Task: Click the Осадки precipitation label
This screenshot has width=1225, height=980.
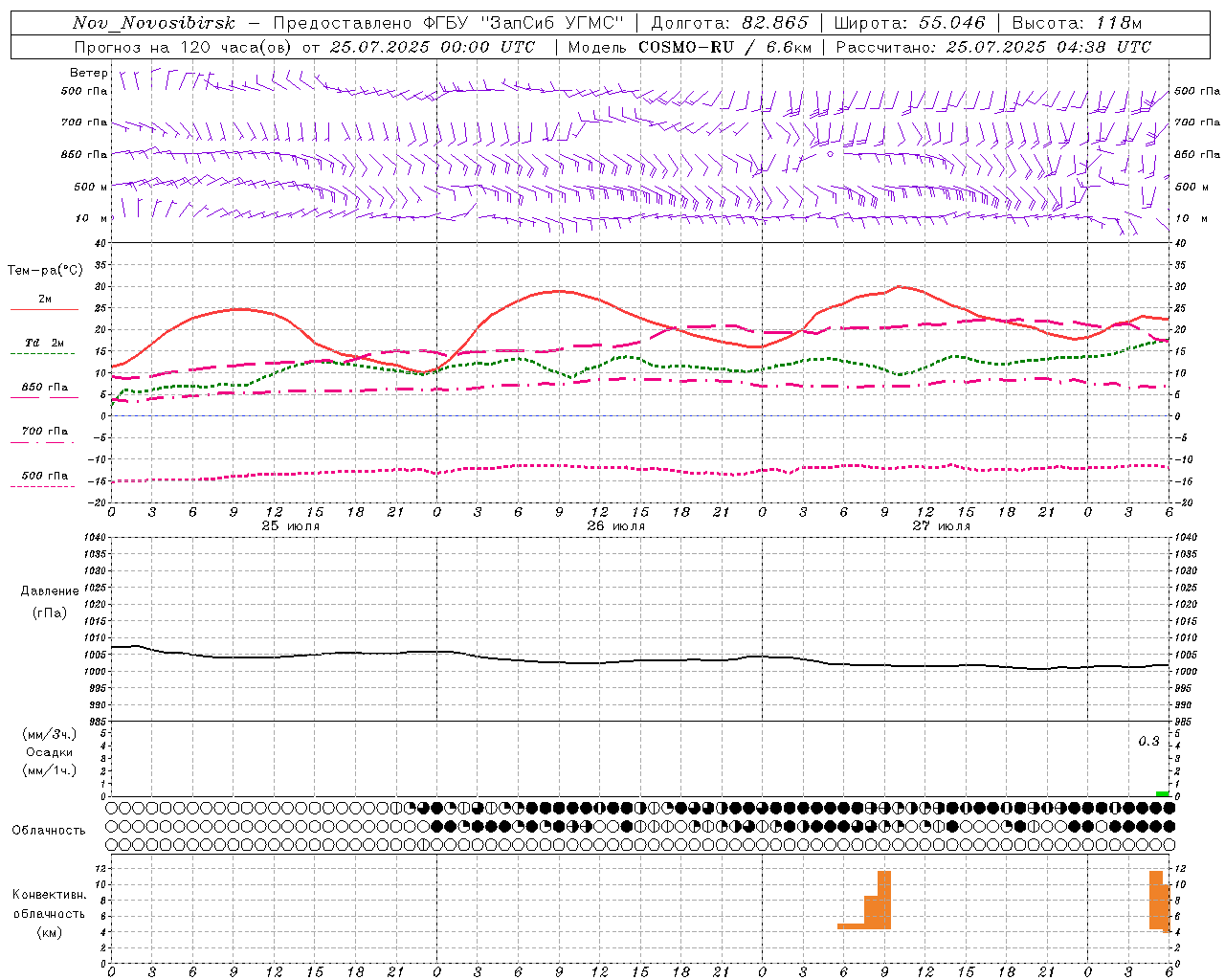Action: coord(50,752)
